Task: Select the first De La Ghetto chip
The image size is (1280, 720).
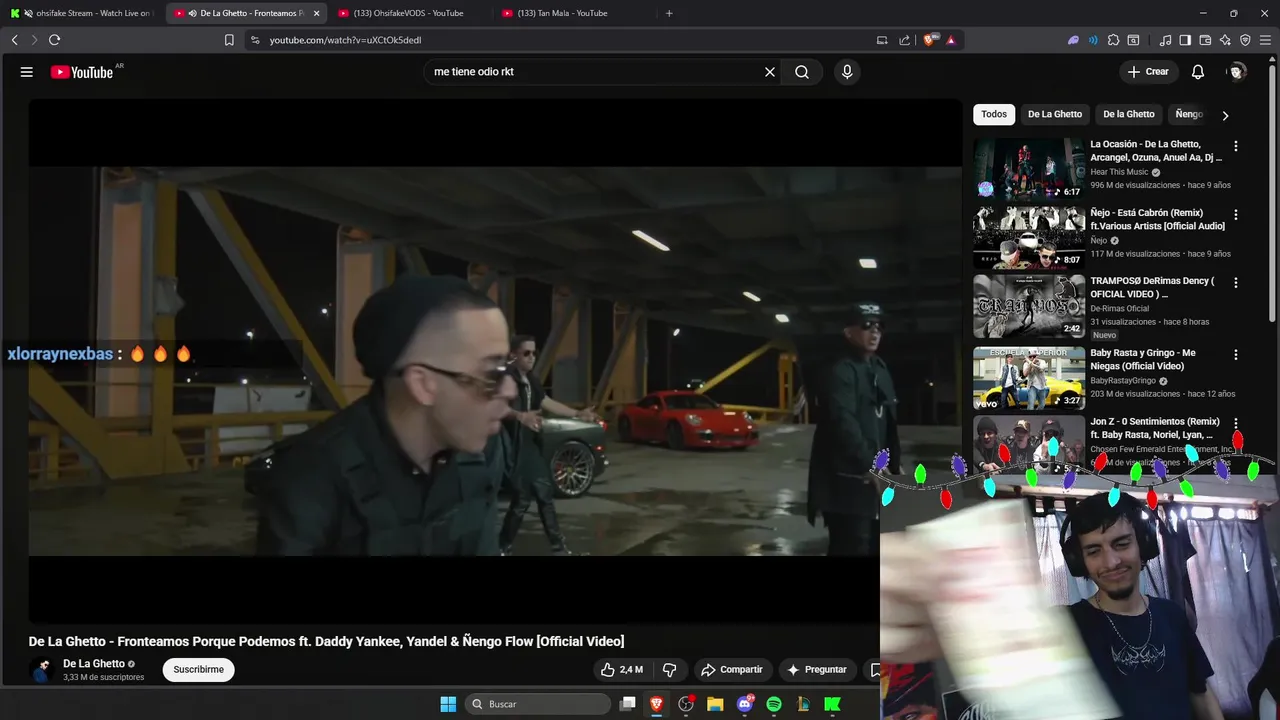Action: tap(1055, 114)
